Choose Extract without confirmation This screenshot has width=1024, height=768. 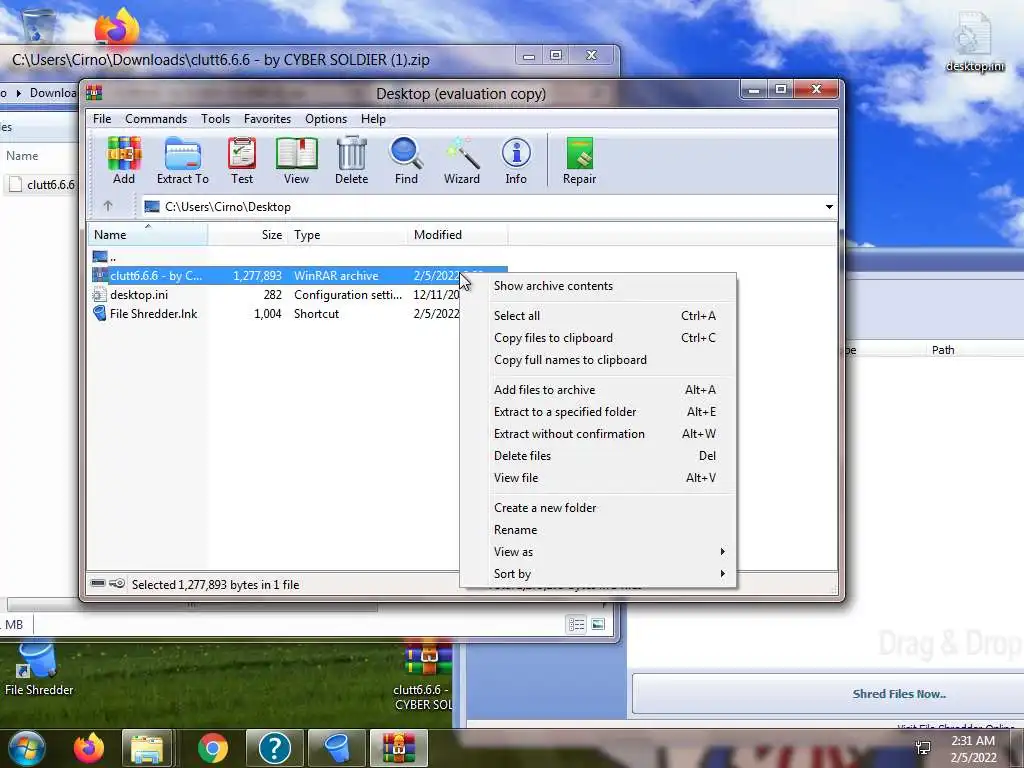pyautogui.click(x=598, y=434)
